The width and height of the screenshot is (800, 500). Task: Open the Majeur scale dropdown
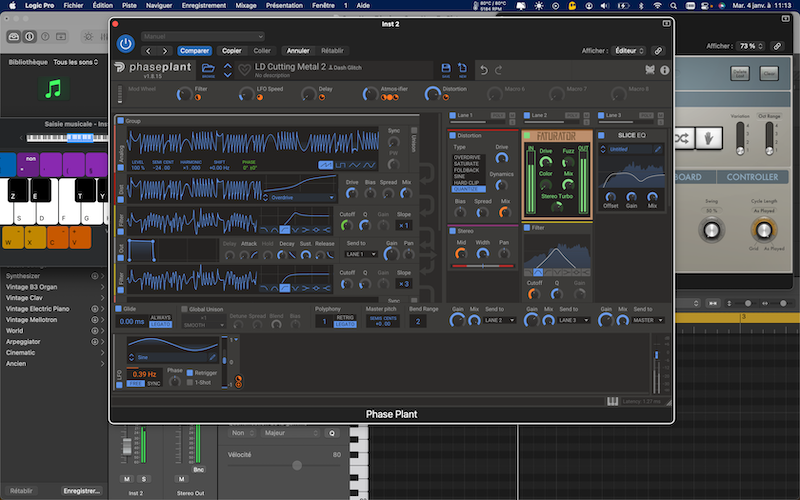pyautogui.click(x=290, y=433)
